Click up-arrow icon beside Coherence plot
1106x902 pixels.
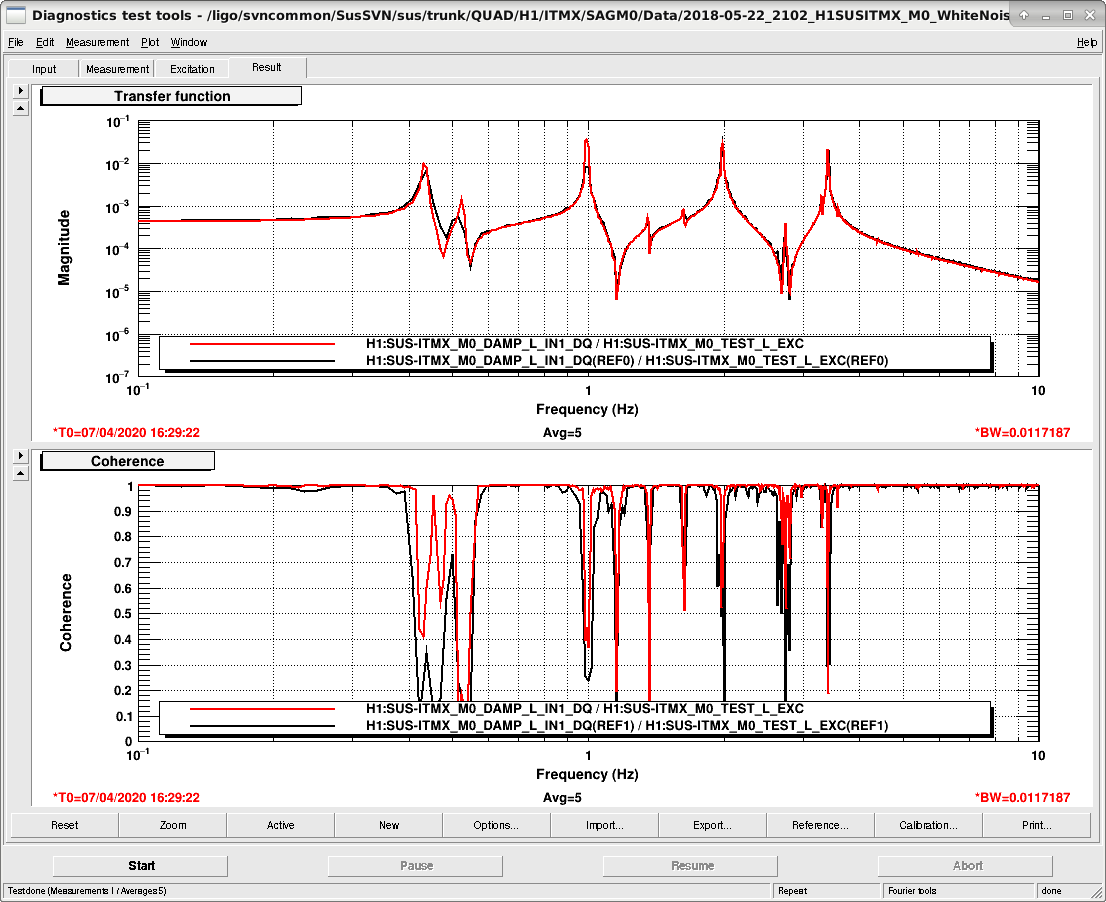[x=20, y=474]
